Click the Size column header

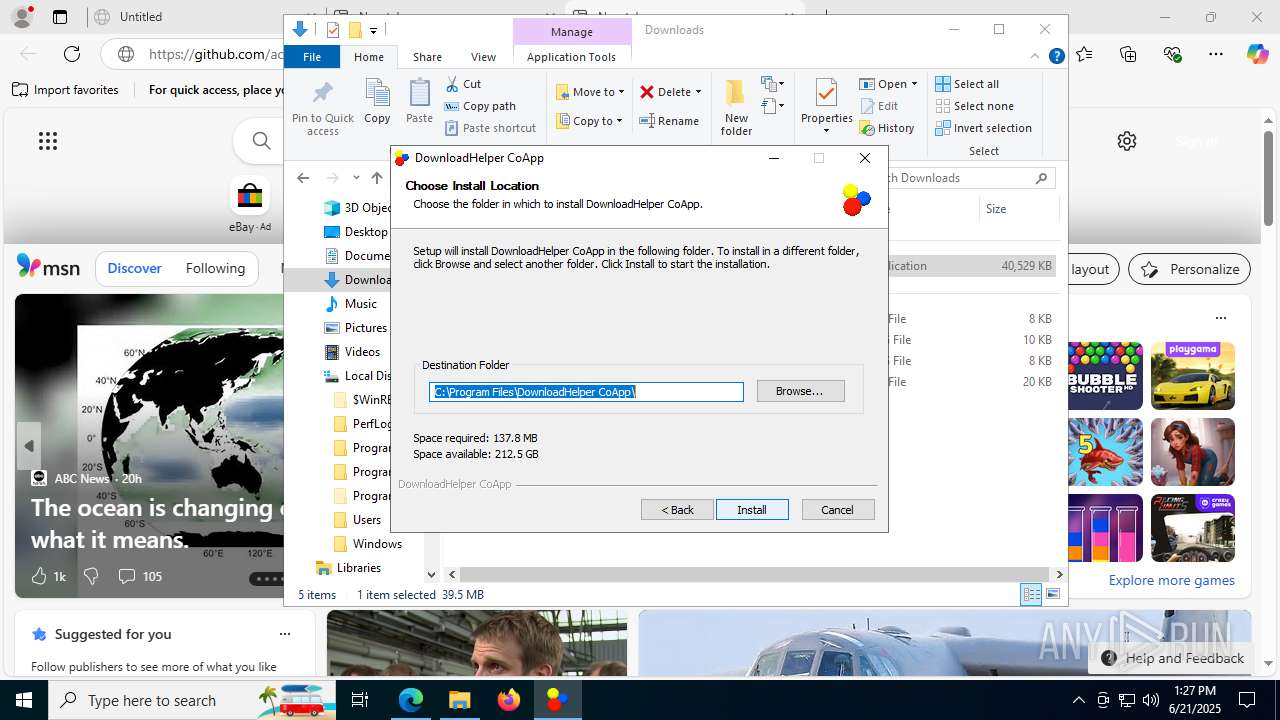1018,209
